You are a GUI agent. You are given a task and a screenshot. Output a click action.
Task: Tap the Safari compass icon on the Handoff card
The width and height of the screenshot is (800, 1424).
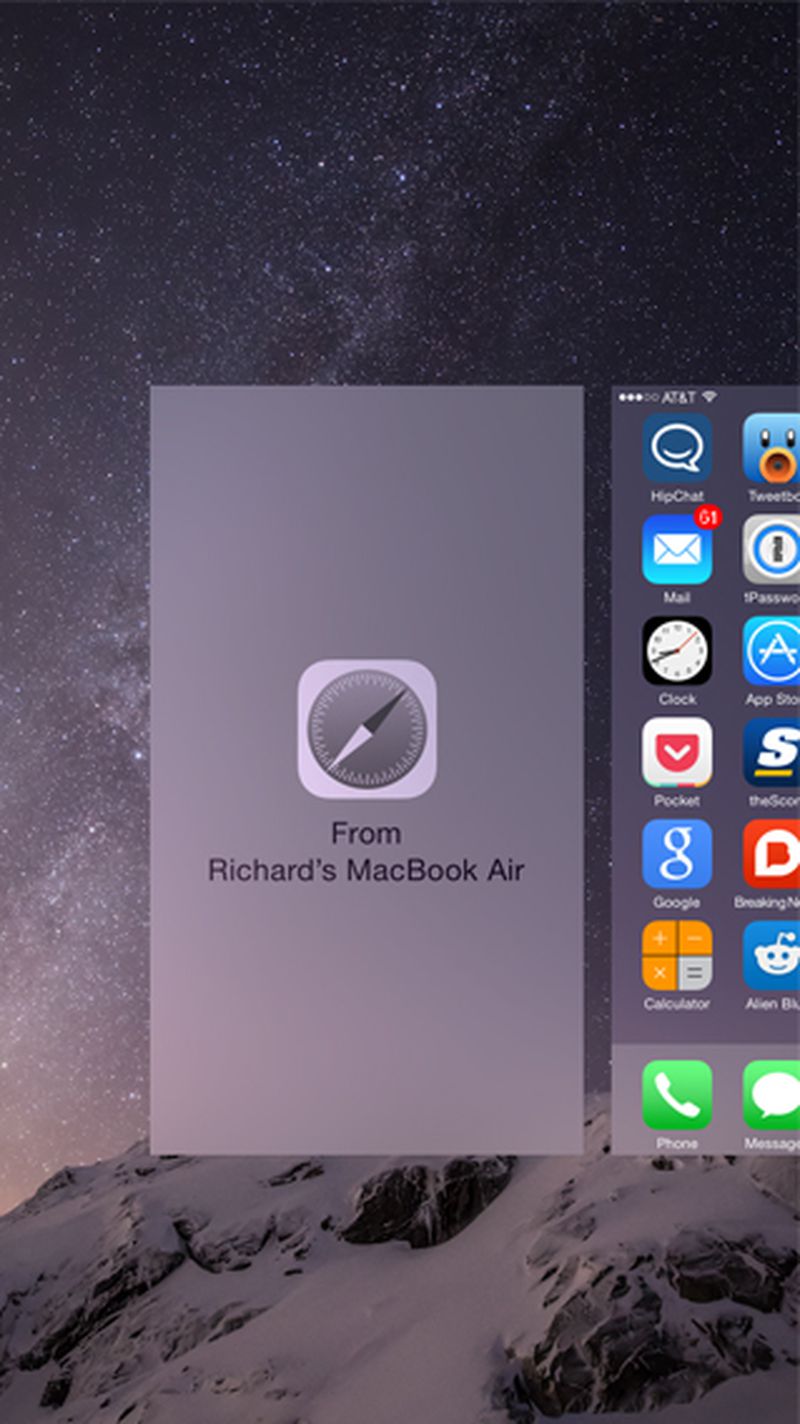point(367,728)
